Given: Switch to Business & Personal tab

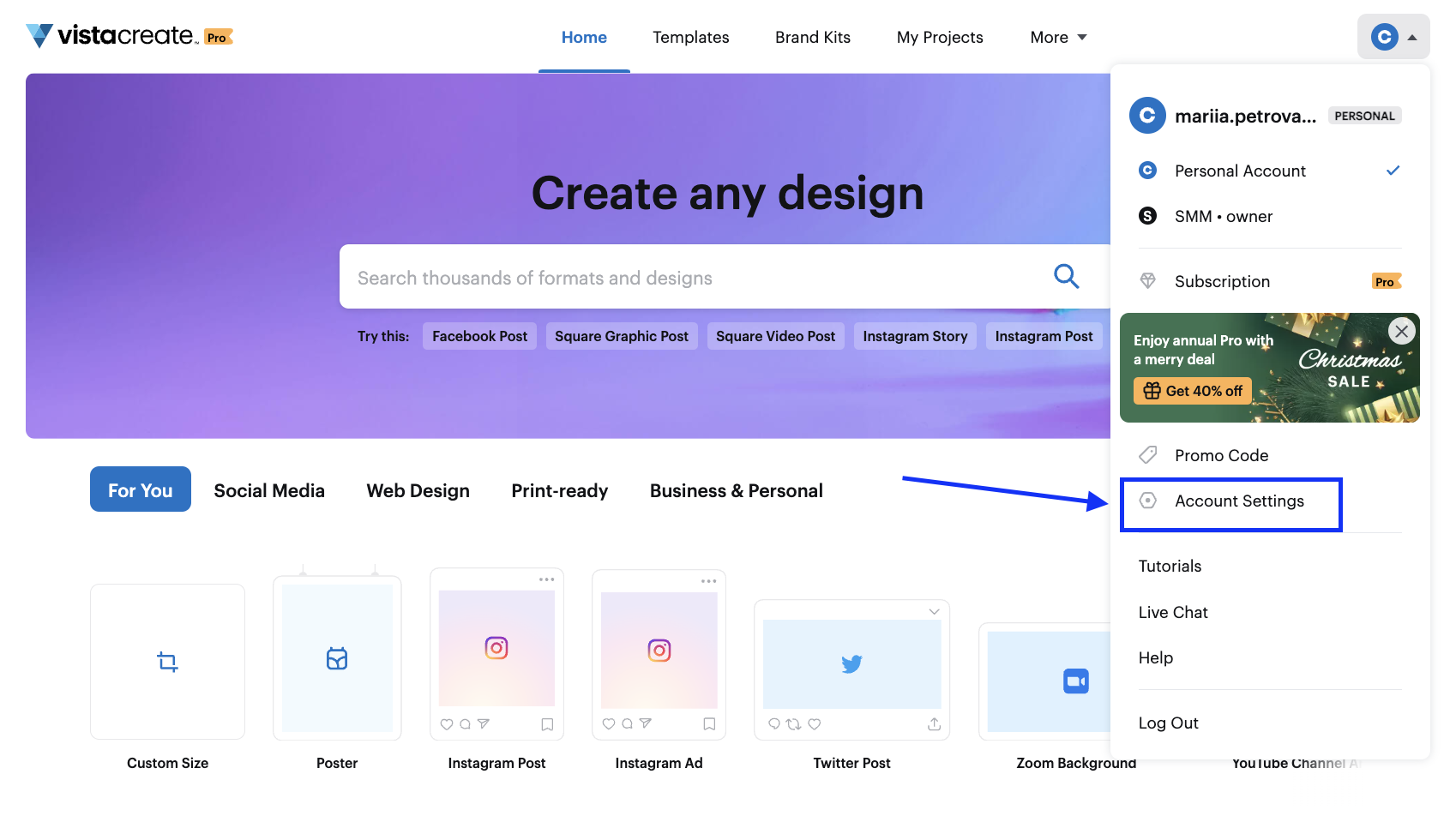Looking at the screenshot, I should tap(737, 490).
